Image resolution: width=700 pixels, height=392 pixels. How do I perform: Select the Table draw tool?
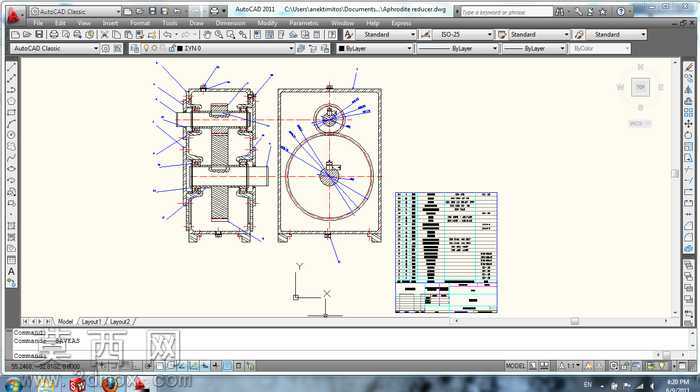12,260
